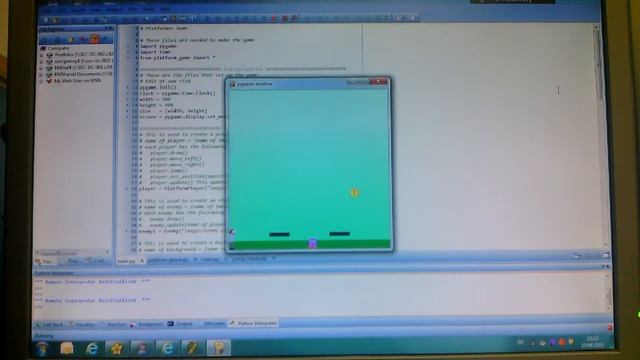Image resolution: width=640 pixels, height=360 pixels.
Task: Open the second Internet Explorer taskbar icon
Action: pyautogui.click(x=167, y=349)
